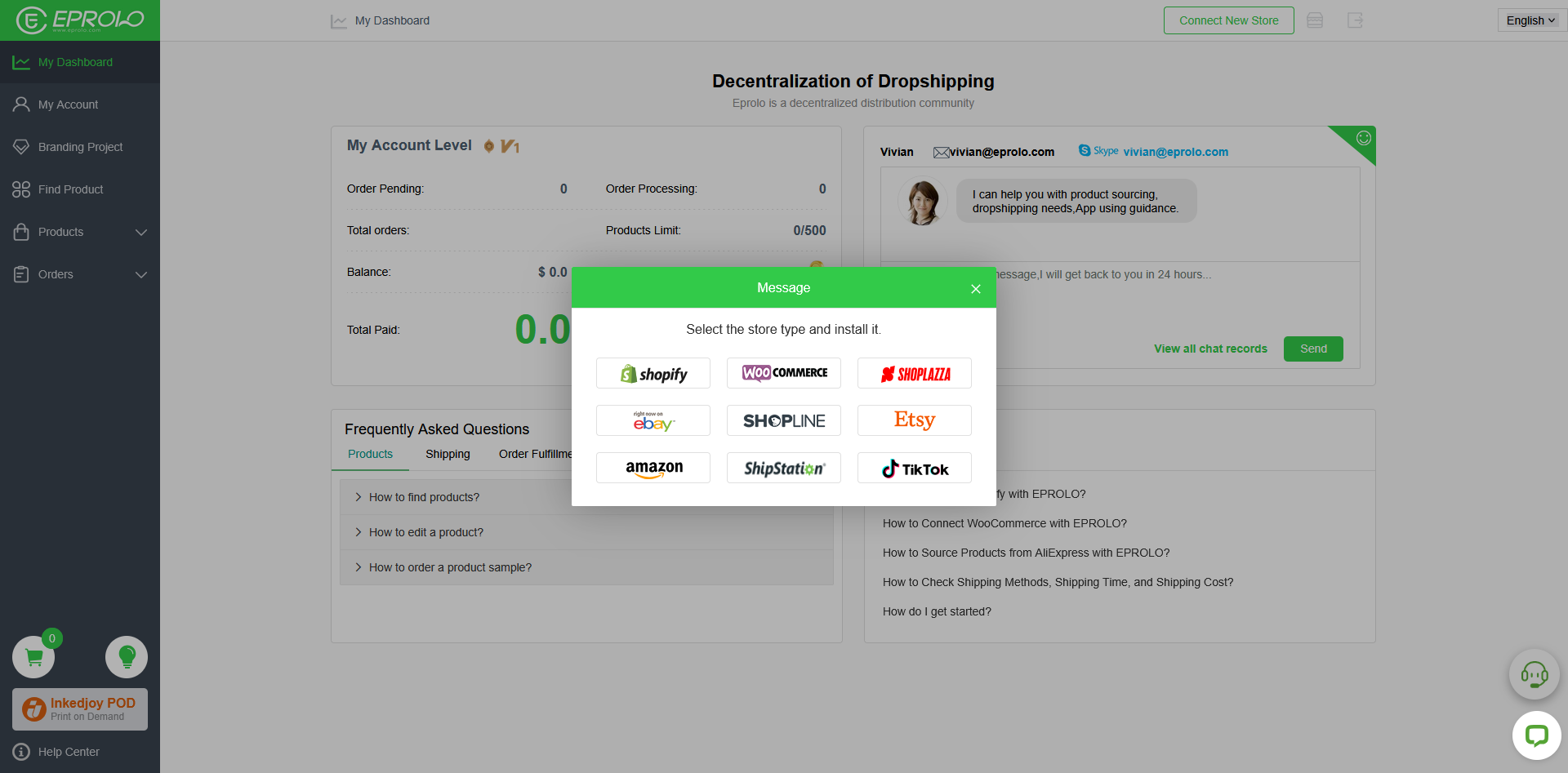
Task: Click the Products Limit 0/500 value
Action: [x=809, y=231]
